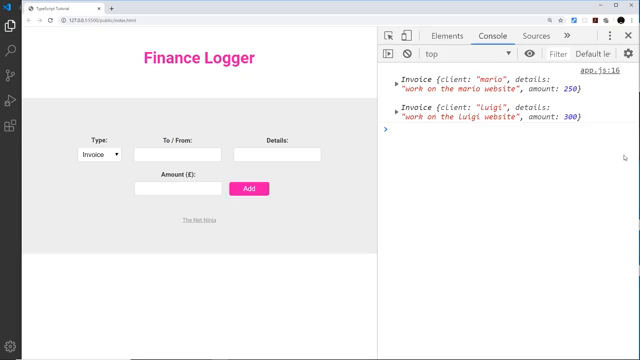Go back in browser history
This screenshot has width=640, height=360.
click(x=29, y=20)
